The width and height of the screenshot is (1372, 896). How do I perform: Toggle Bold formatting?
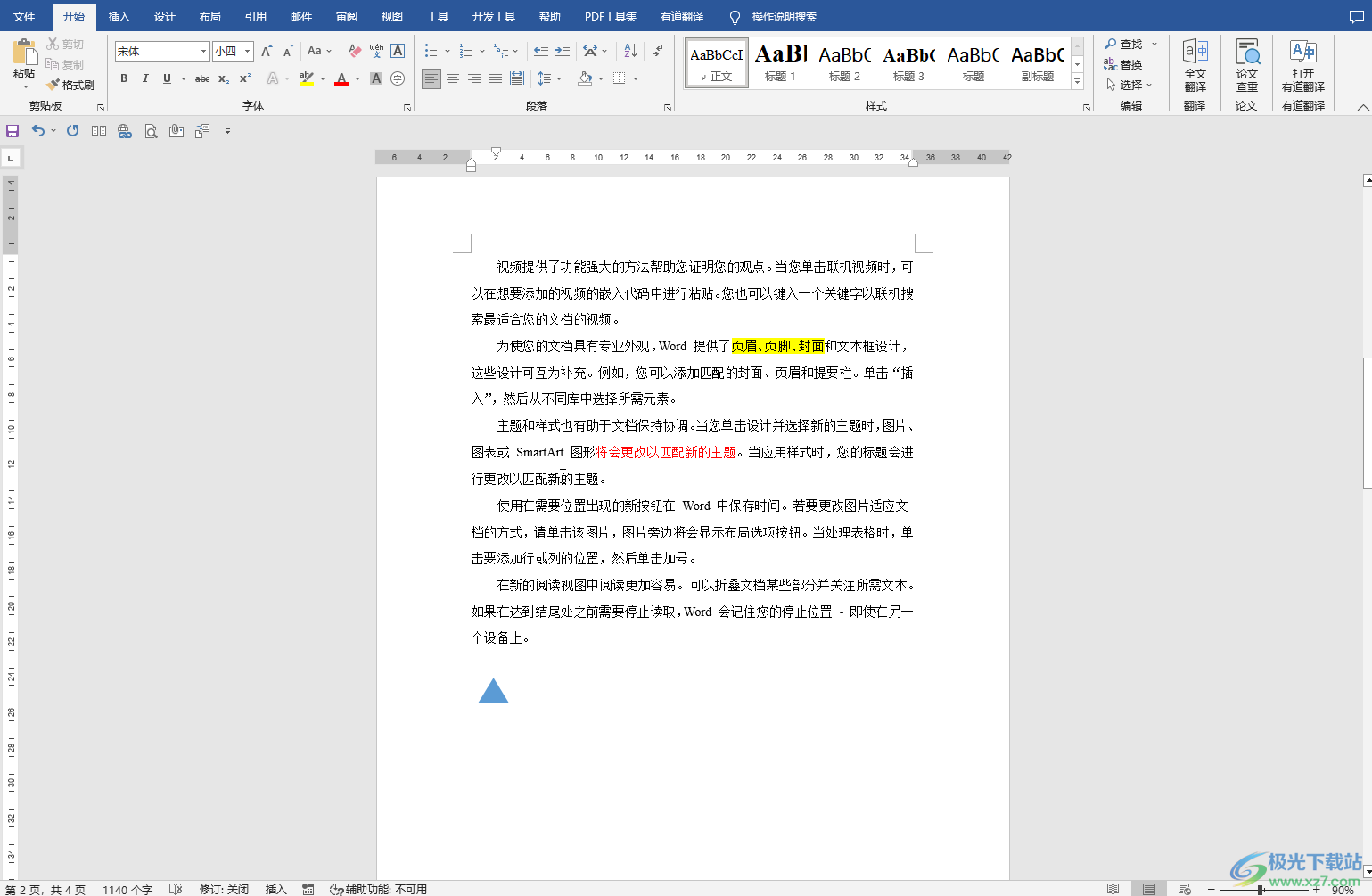124,78
